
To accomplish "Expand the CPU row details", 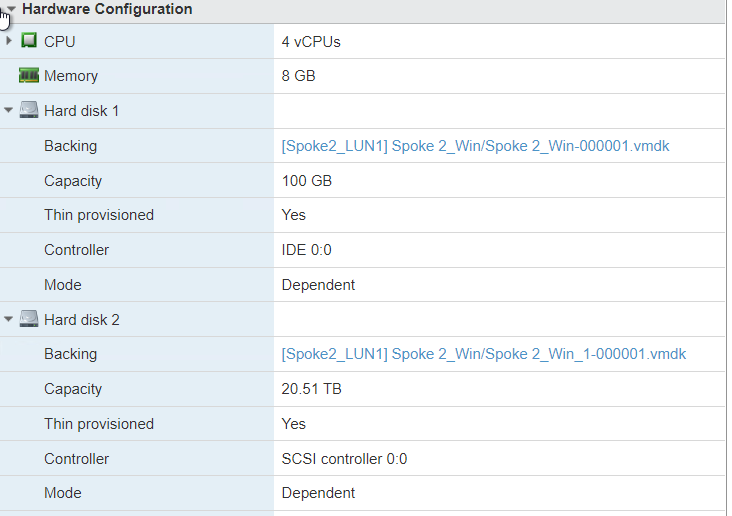I will click(9, 41).
